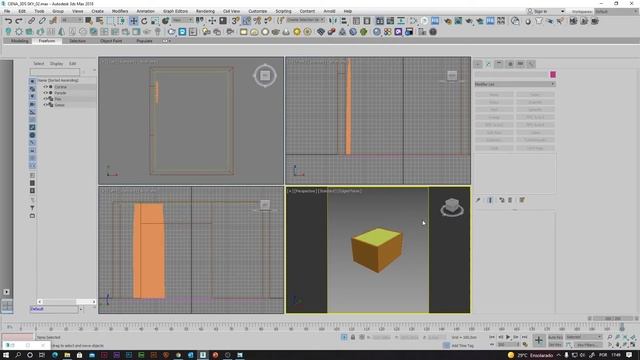Open the Create panel plus icon
Screen dimensions: 640x360
click(478, 64)
